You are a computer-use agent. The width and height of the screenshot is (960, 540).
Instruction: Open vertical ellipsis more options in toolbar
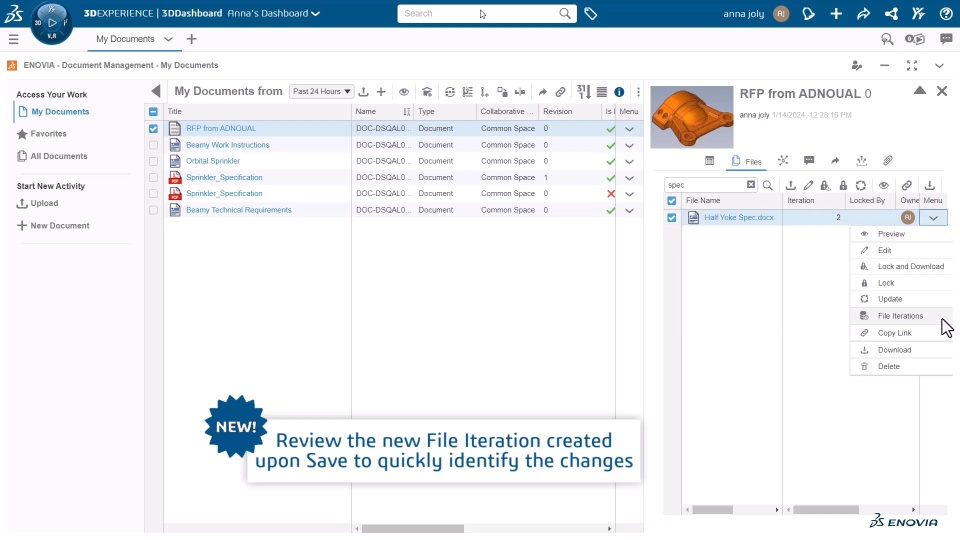[638, 92]
